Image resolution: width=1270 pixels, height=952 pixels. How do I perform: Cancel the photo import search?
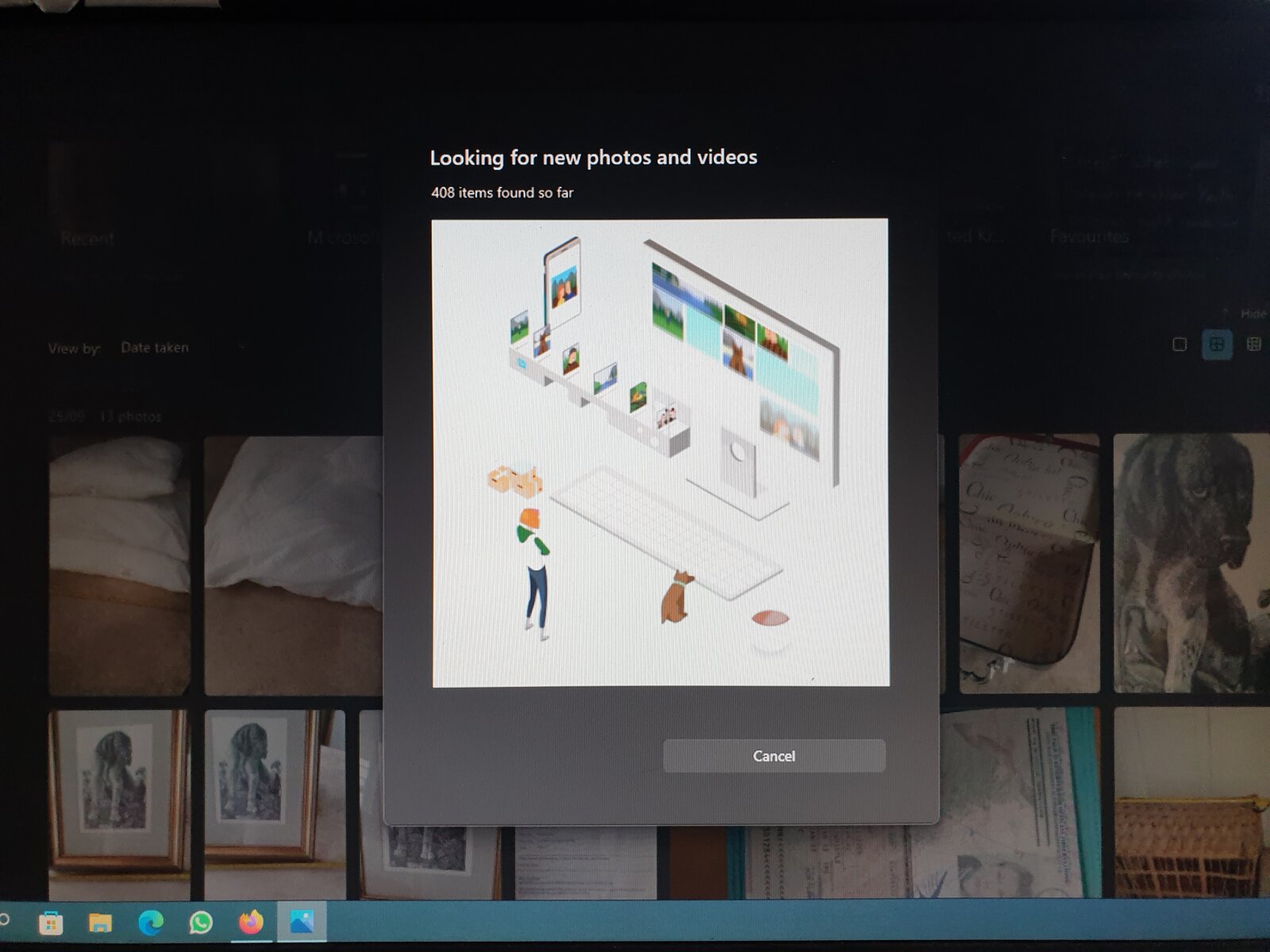(x=773, y=756)
